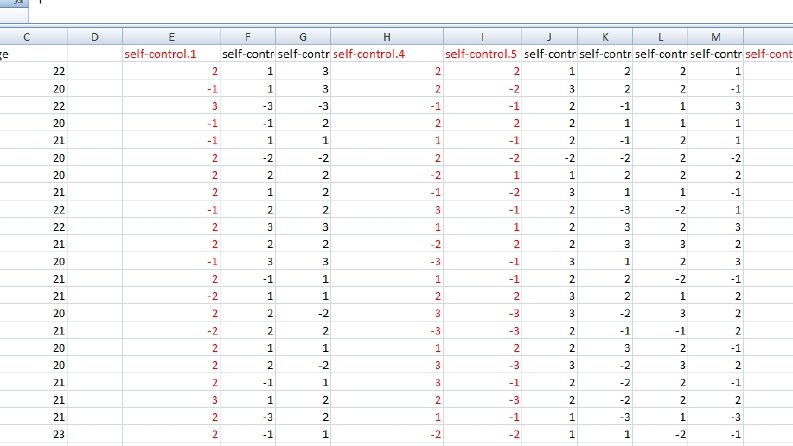The image size is (793, 446).
Task: Click truncated self-contr label in column F
Action: coord(248,54)
